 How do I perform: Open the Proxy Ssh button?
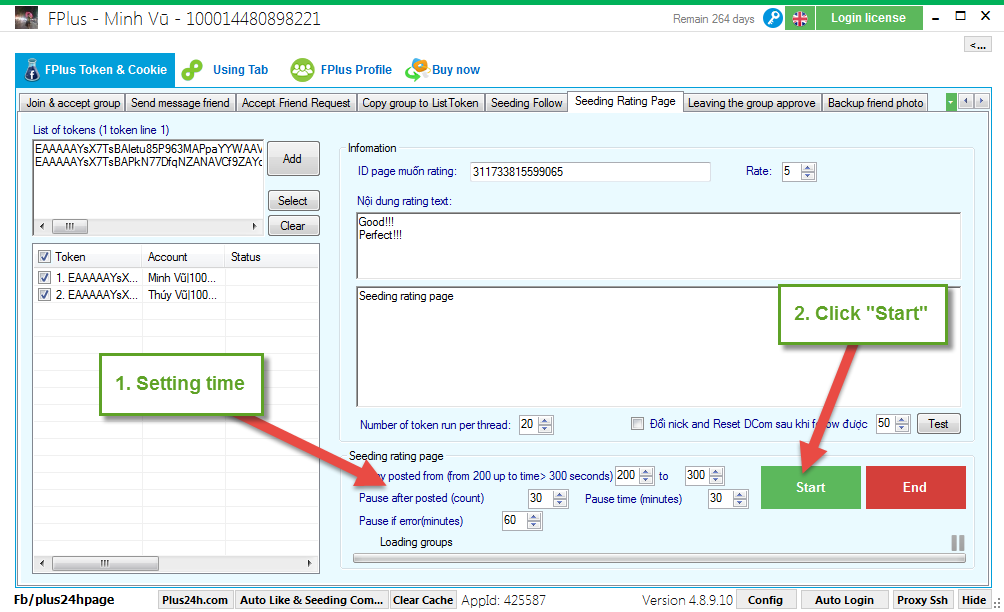coord(922,600)
